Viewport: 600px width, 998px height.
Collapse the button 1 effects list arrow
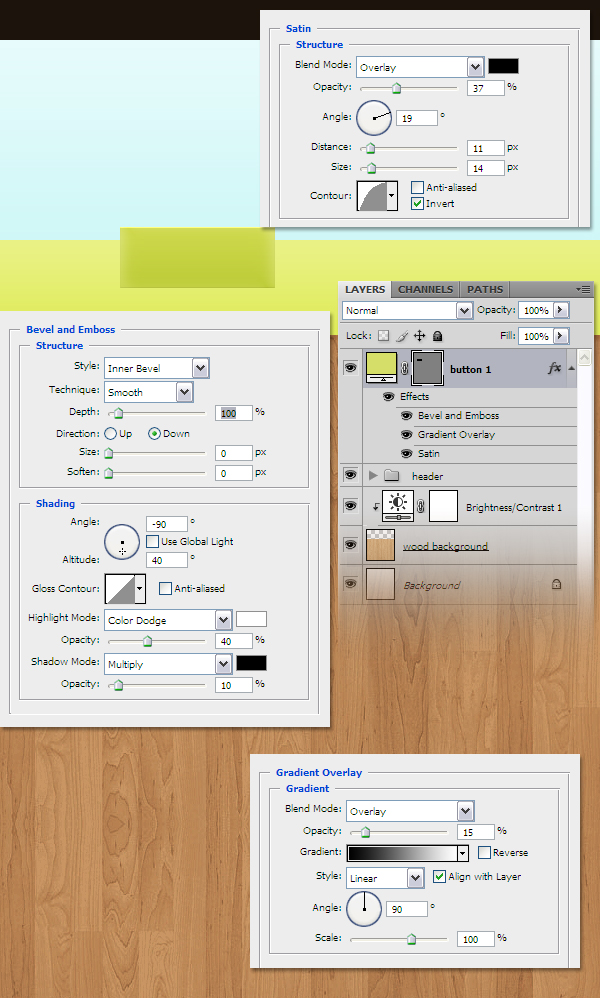pyautogui.click(x=571, y=368)
